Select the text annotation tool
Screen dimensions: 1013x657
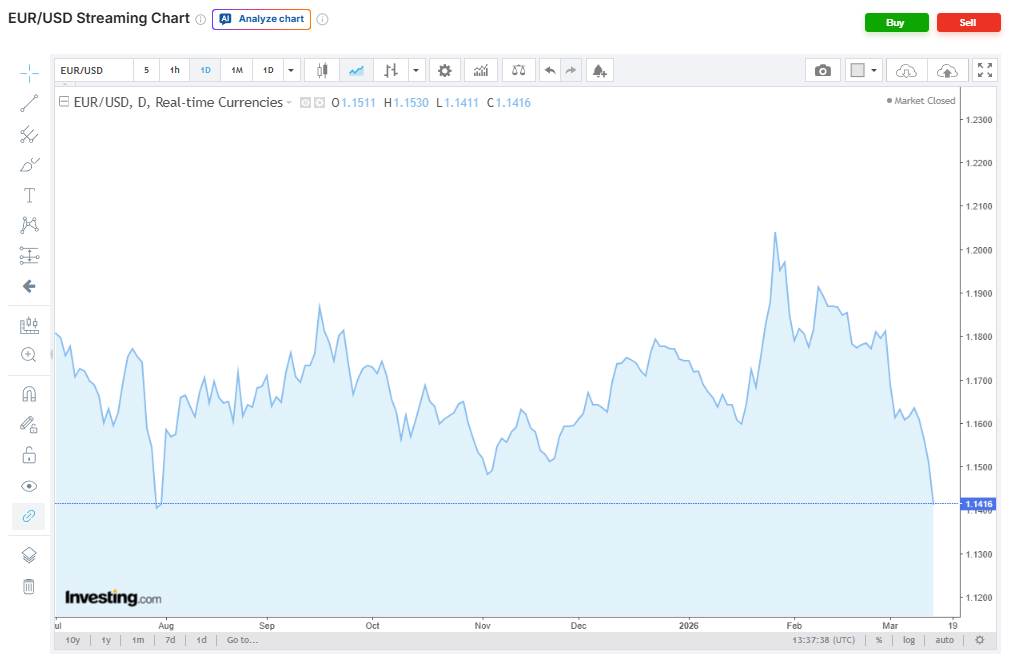[x=29, y=195]
